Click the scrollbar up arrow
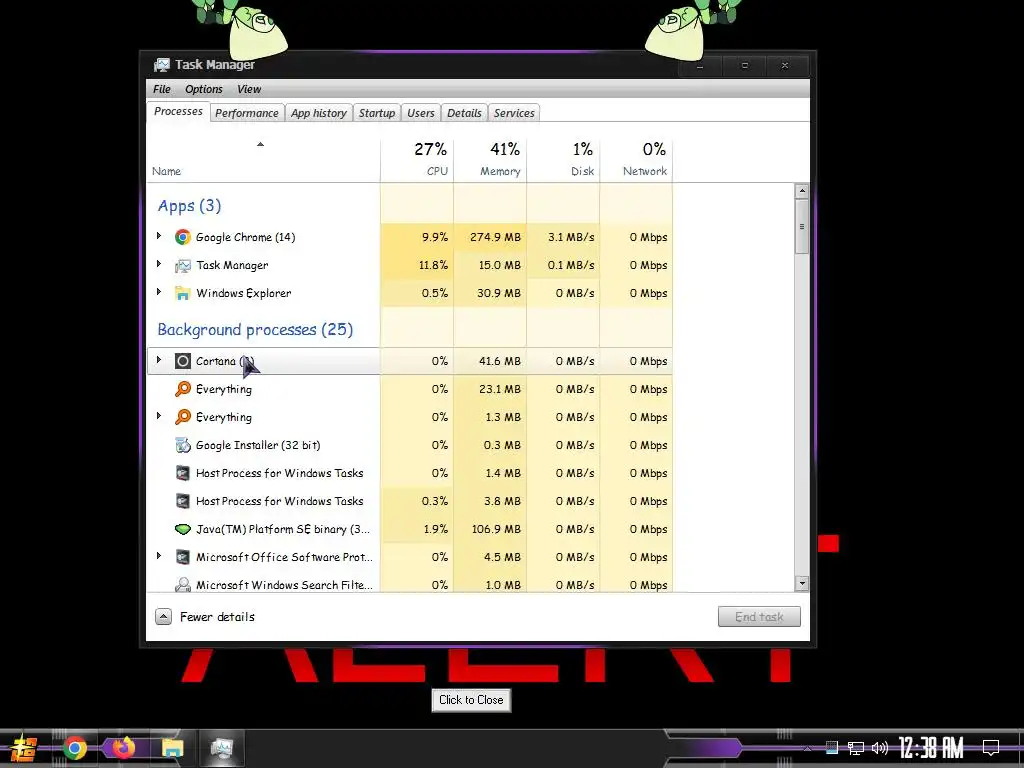 [802, 191]
